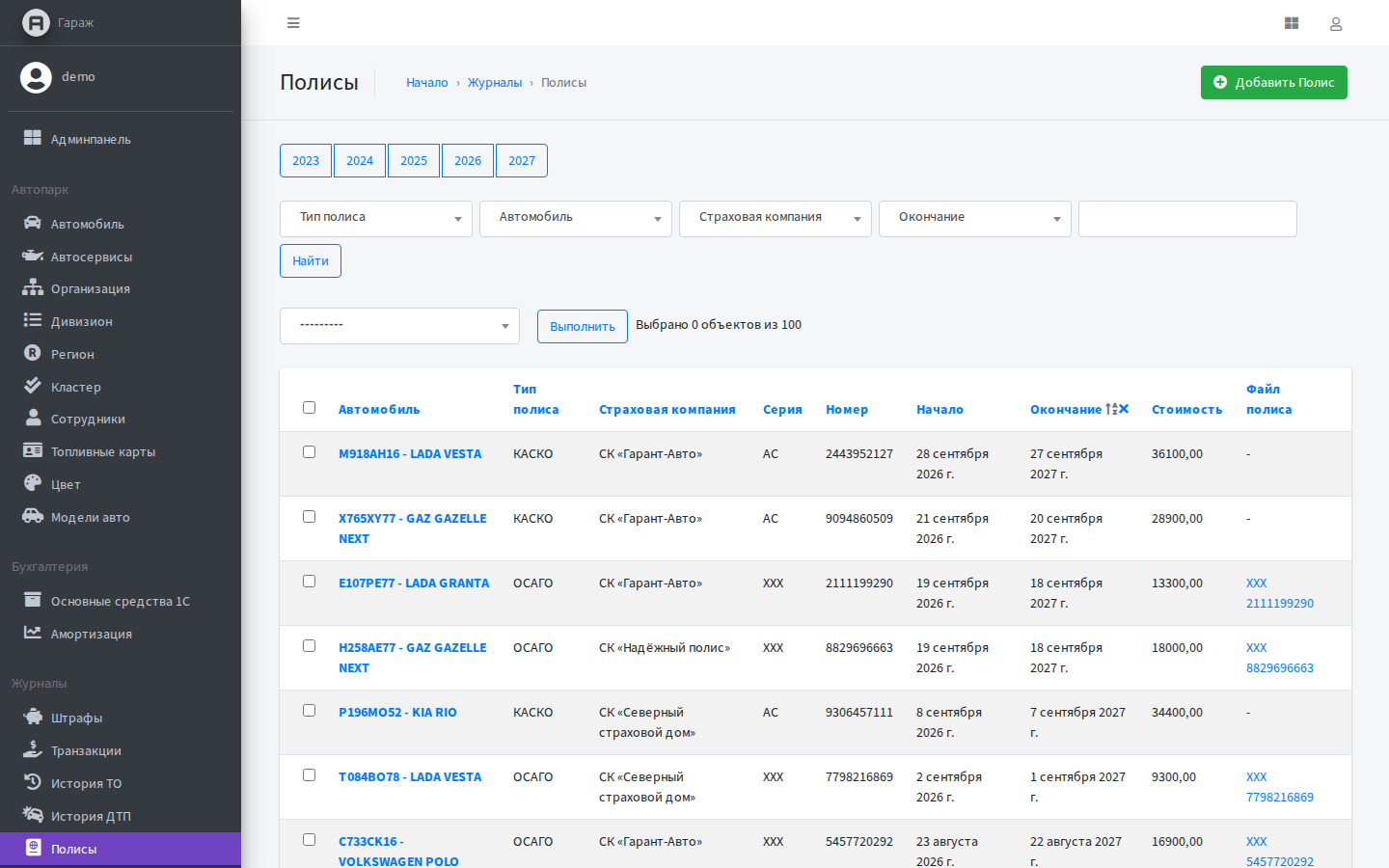Focus the empty search field beside Окончание
Screen dimensions: 1389x868
pyautogui.click(x=1187, y=219)
